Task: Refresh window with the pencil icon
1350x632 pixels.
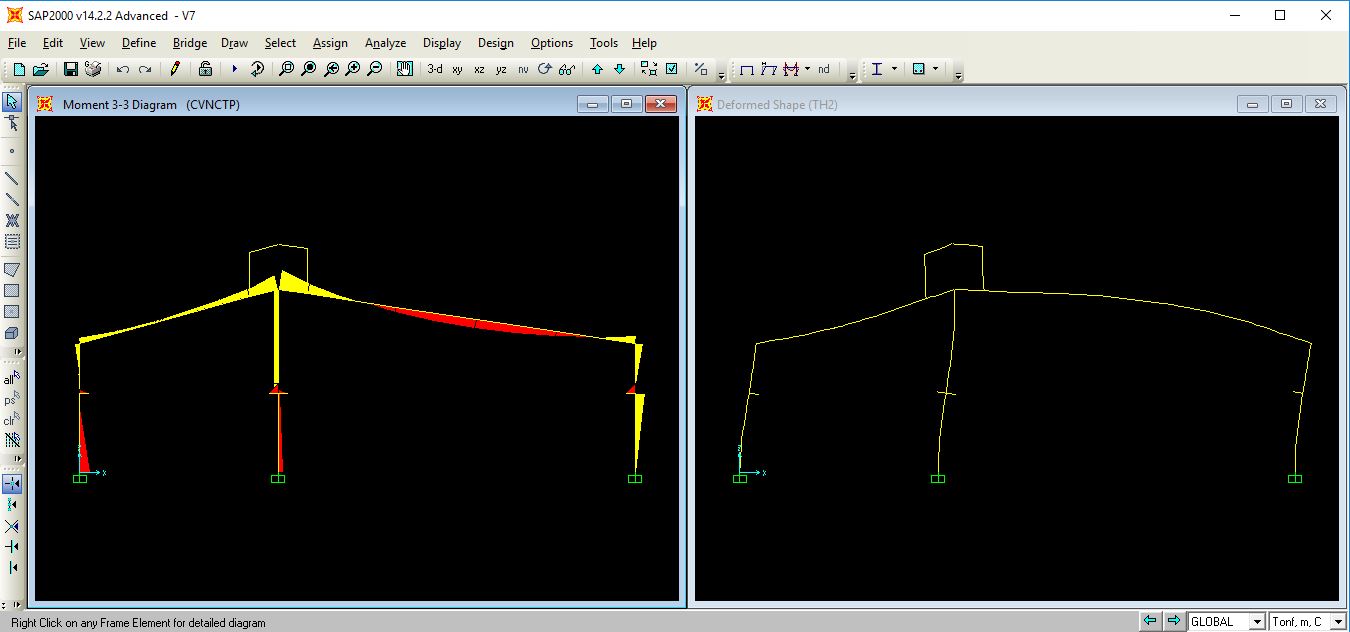Action: 175,69
